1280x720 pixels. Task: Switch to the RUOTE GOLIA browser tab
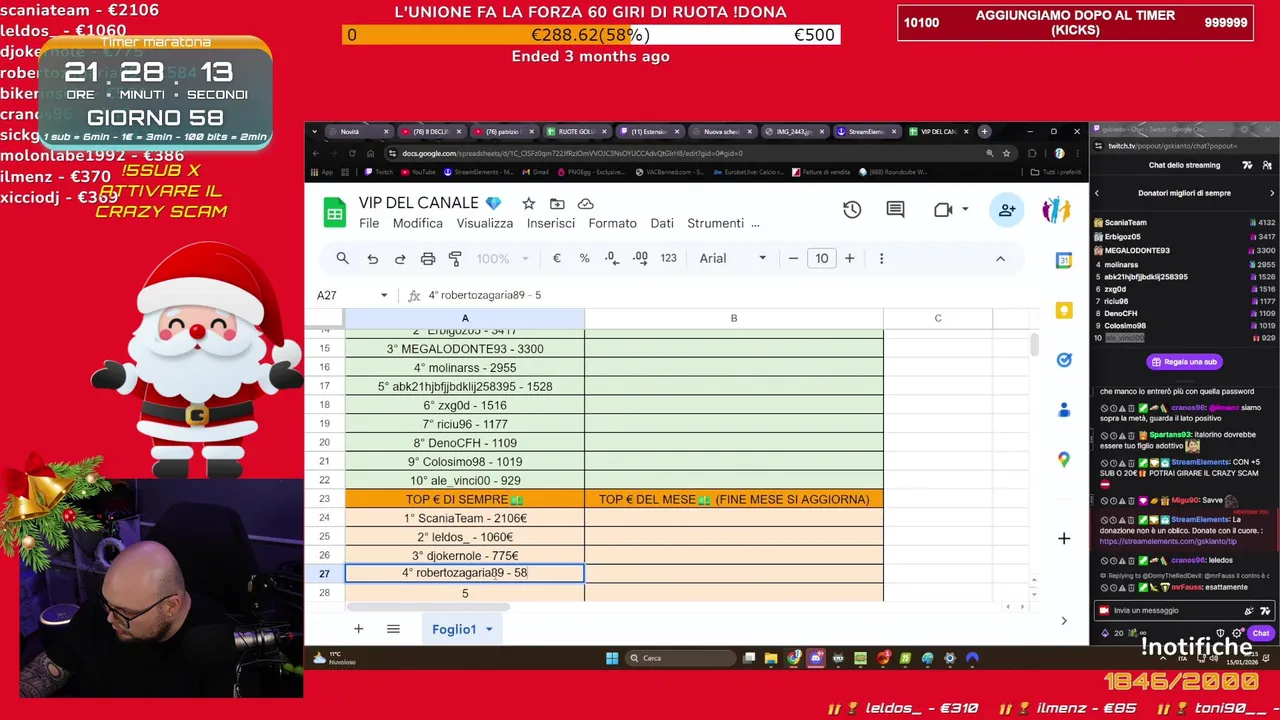pyautogui.click(x=576, y=131)
